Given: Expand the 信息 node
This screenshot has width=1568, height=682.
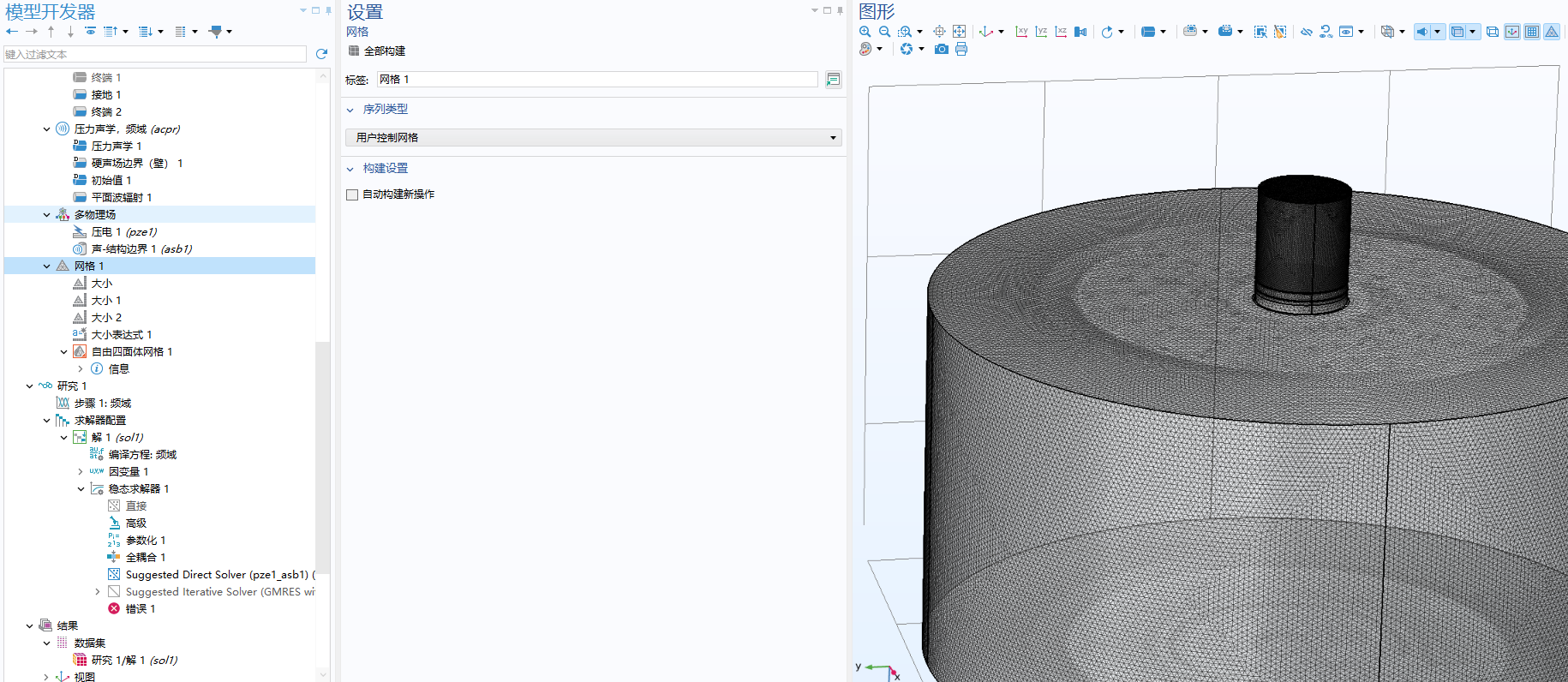Looking at the screenshot, I should (81, 369).
